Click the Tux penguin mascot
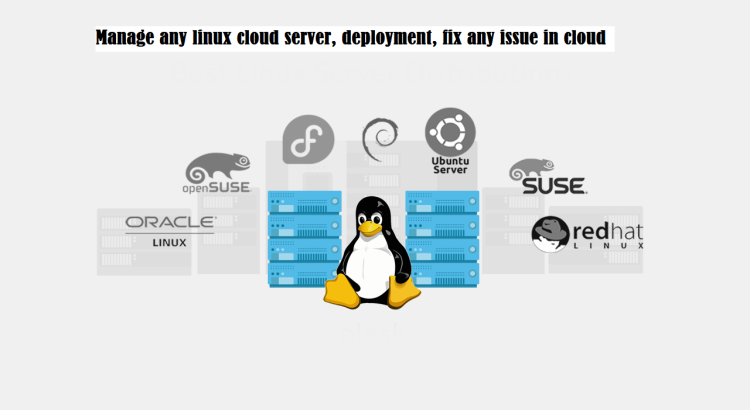This screenshot has width=750, height=410. click(x=372, y=252)
